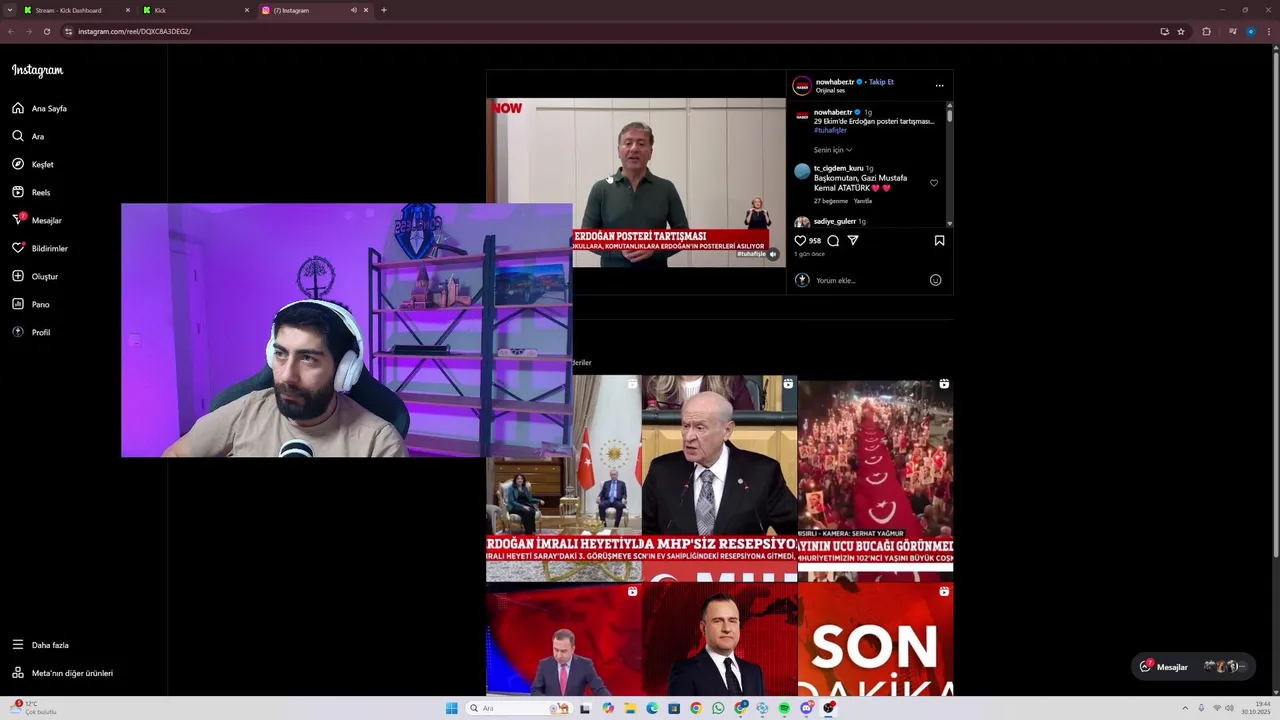Open Spotify from taskbar
This screenshot has width=1280, height=720.
pos(784,708)
